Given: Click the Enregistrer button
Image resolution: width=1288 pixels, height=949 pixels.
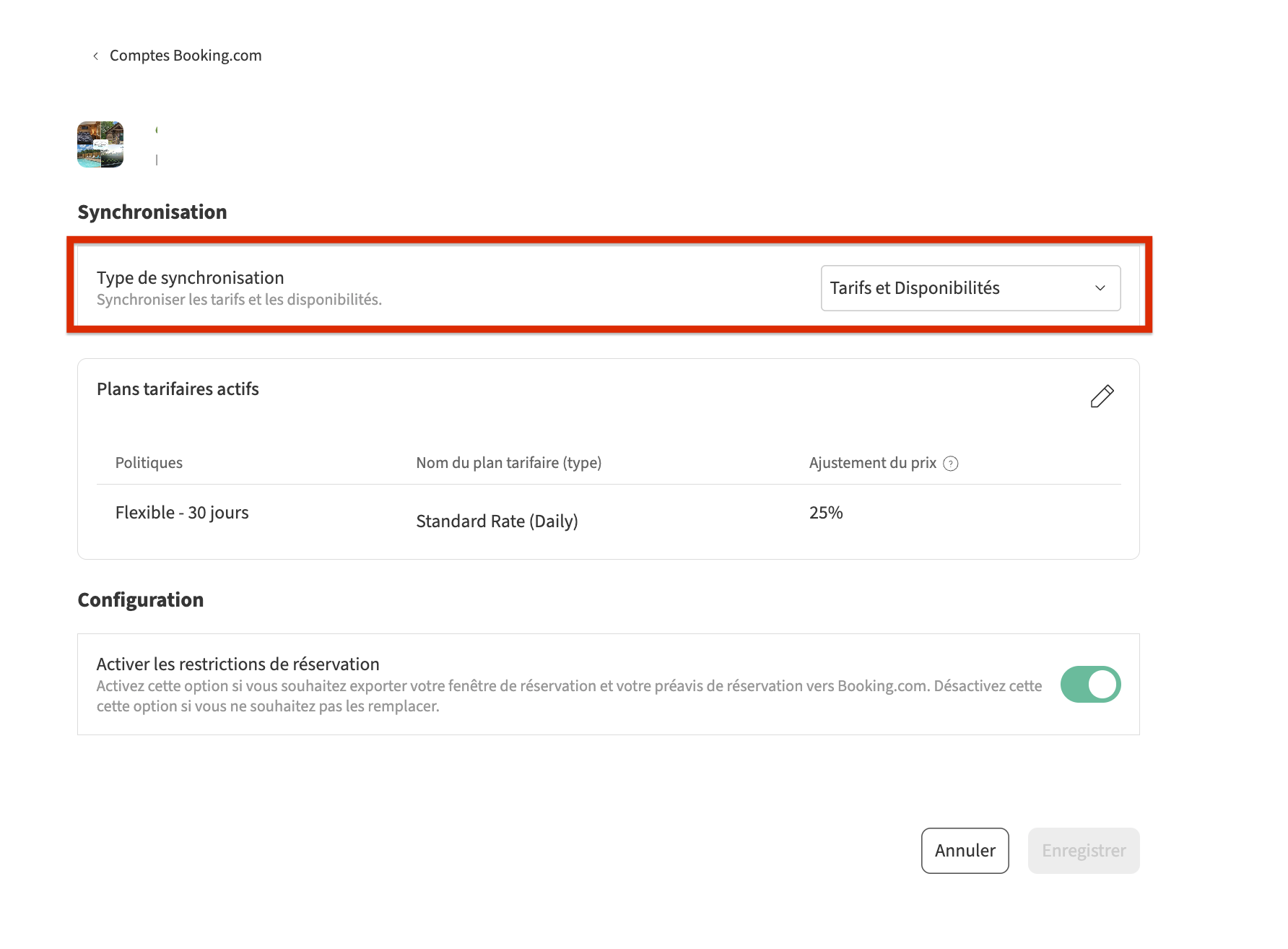Looking at the screenshot, I should (x=1083, y=851).
